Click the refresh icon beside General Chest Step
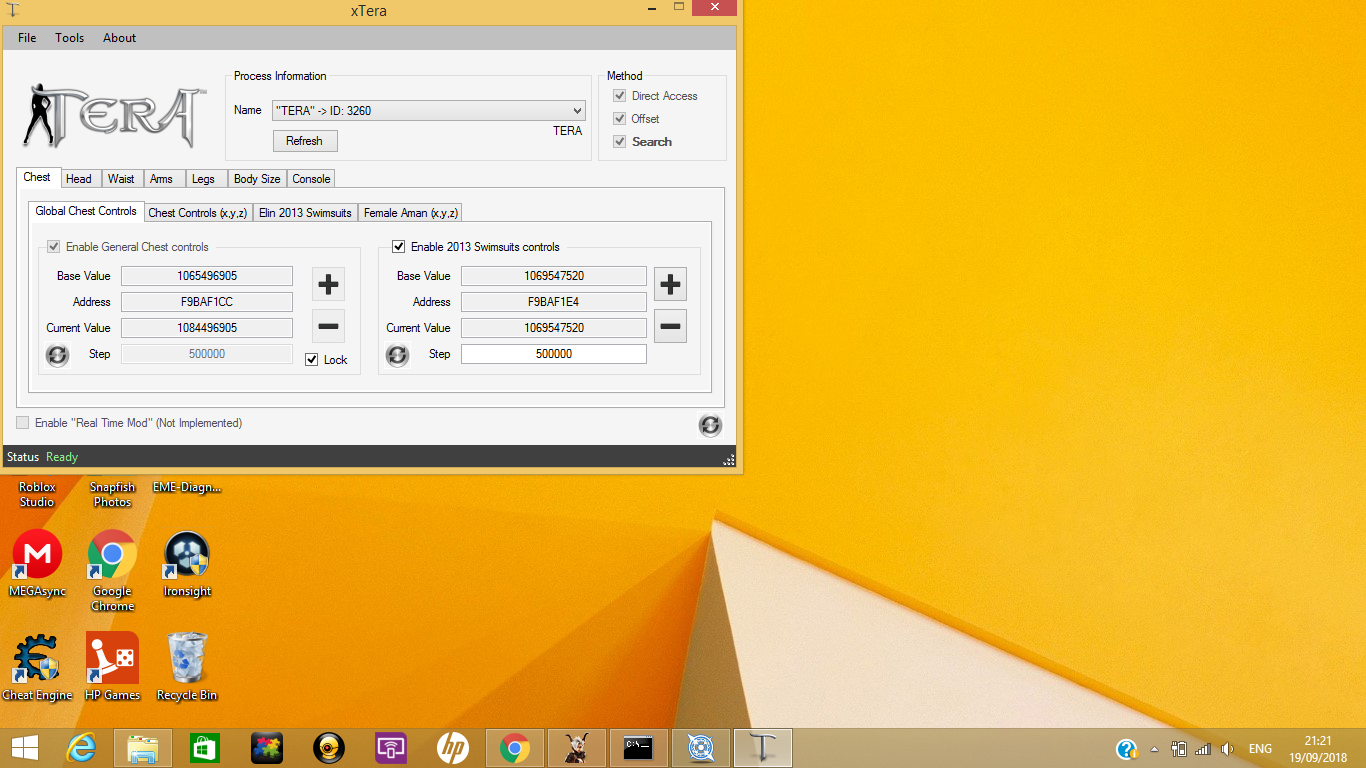 58,355
